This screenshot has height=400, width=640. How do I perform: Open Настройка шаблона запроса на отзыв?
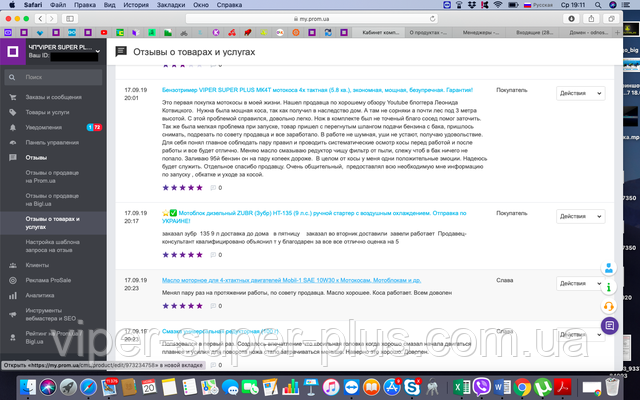pos(52,246)
